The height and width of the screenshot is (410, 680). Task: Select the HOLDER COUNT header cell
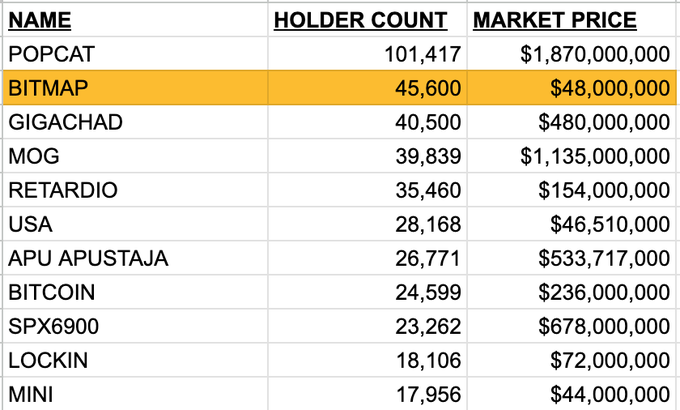point(360,20)
